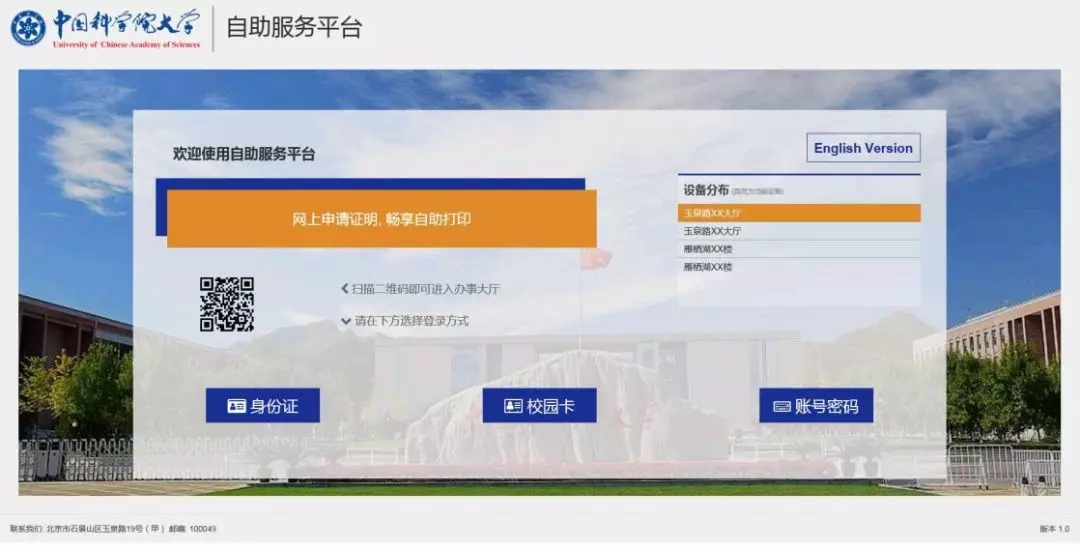Image resolution: width=1080 pixels, height=549 pixels.
Task: Click the left chevron beside 扫描二维码 text
Action: 344,289
